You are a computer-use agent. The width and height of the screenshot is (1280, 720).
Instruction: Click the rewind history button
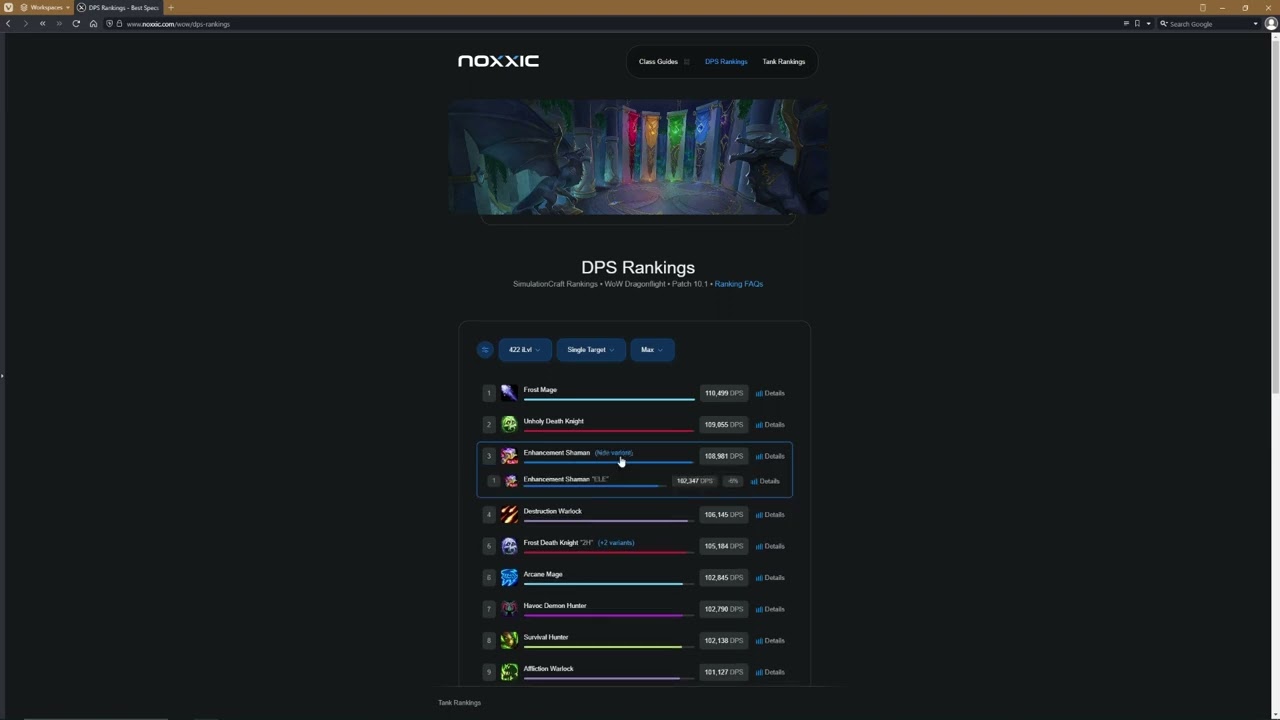tap(42, 23)
